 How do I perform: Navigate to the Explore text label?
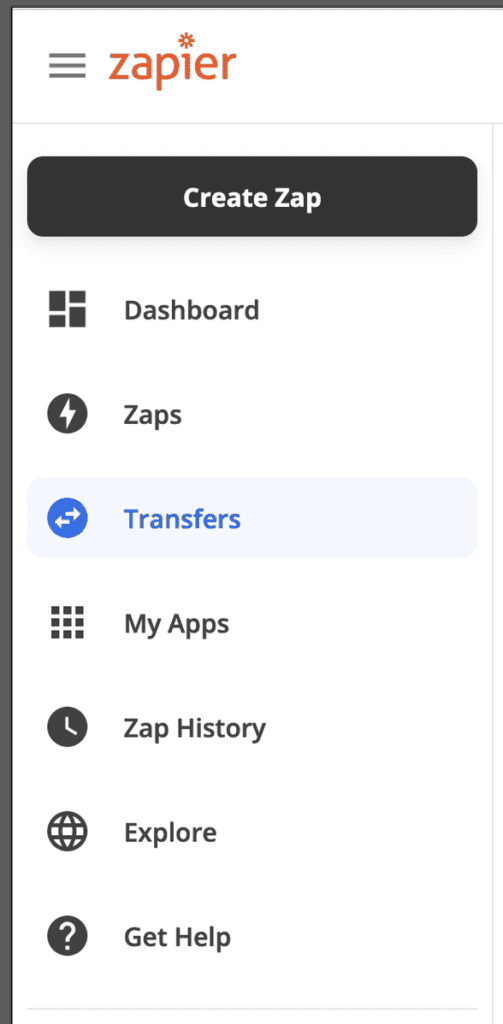[170, 833]
